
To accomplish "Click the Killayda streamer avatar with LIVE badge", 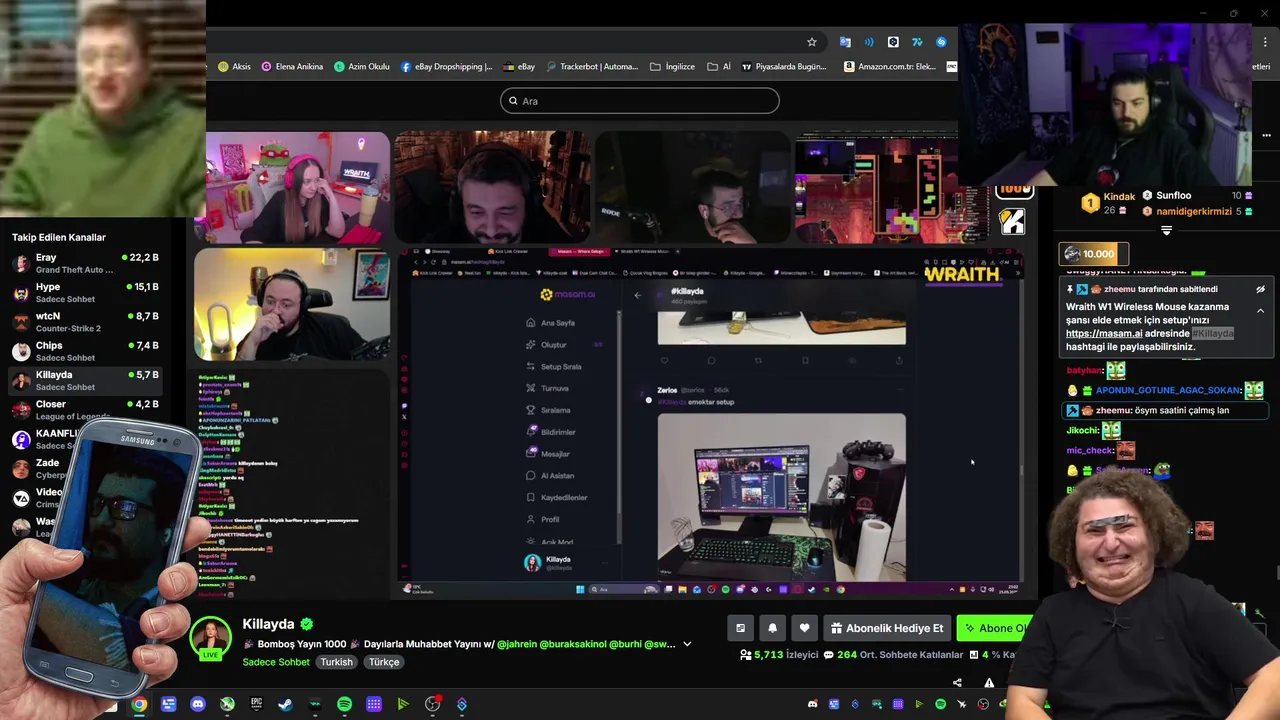I will (211, 639).
